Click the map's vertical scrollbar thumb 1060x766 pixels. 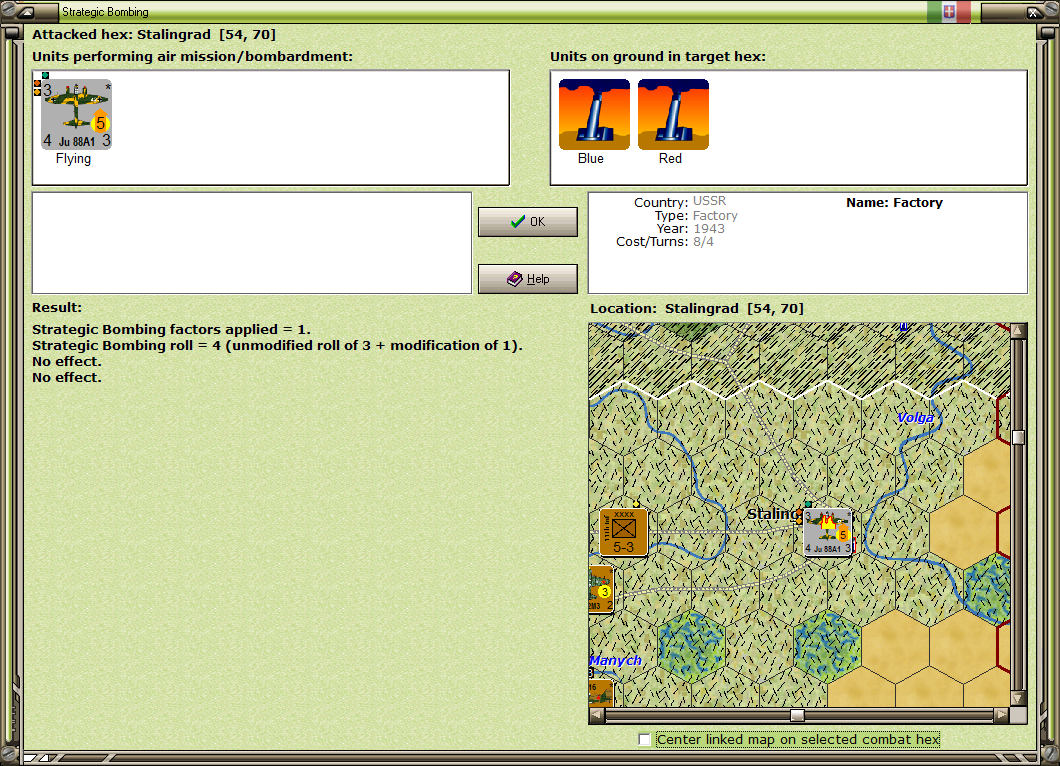click(1018, 437)
